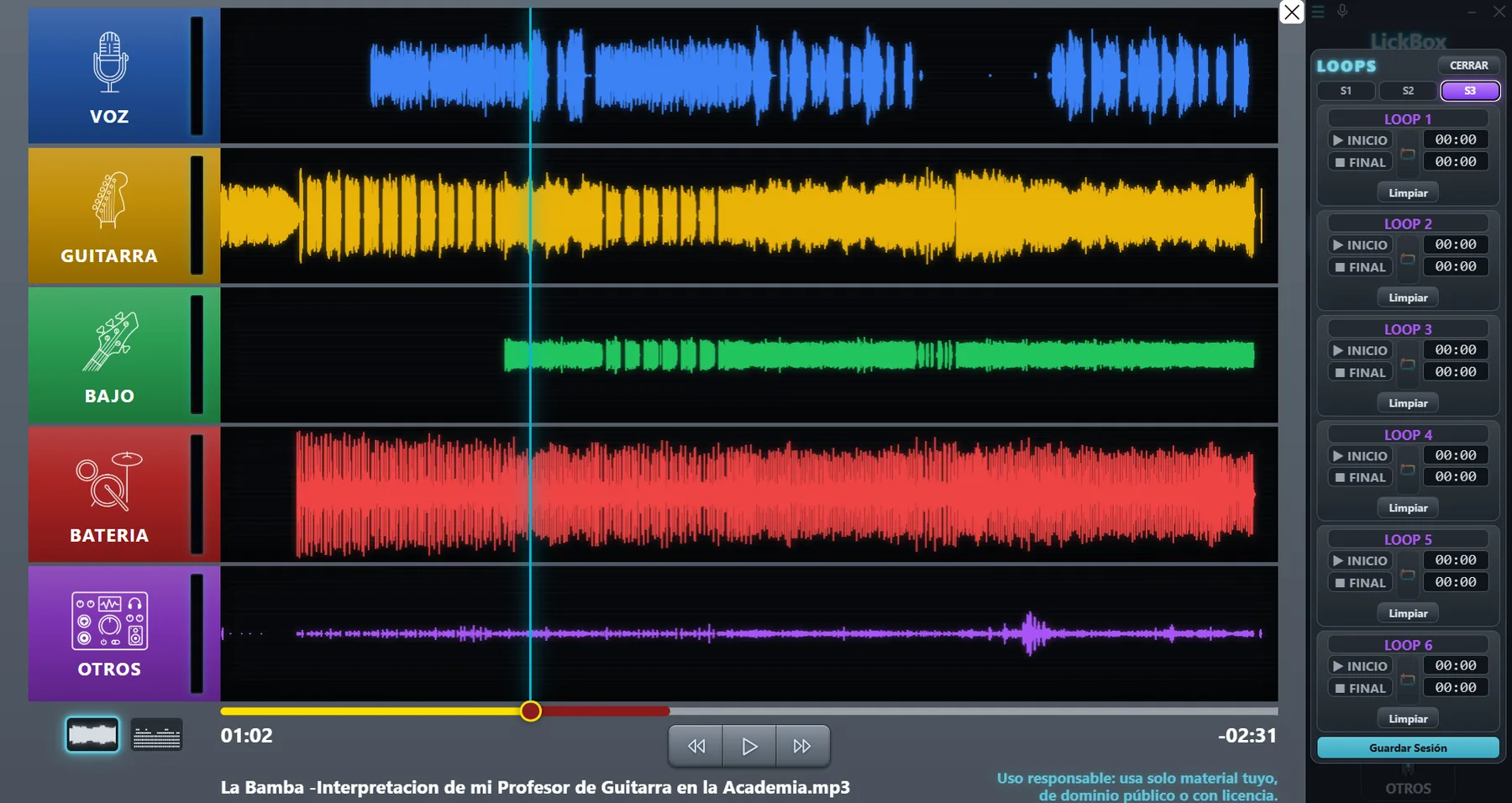Screen dimensions: 1512x803
Task: Set Loop 4 end with FINAL
Action: pos(1360,477)
